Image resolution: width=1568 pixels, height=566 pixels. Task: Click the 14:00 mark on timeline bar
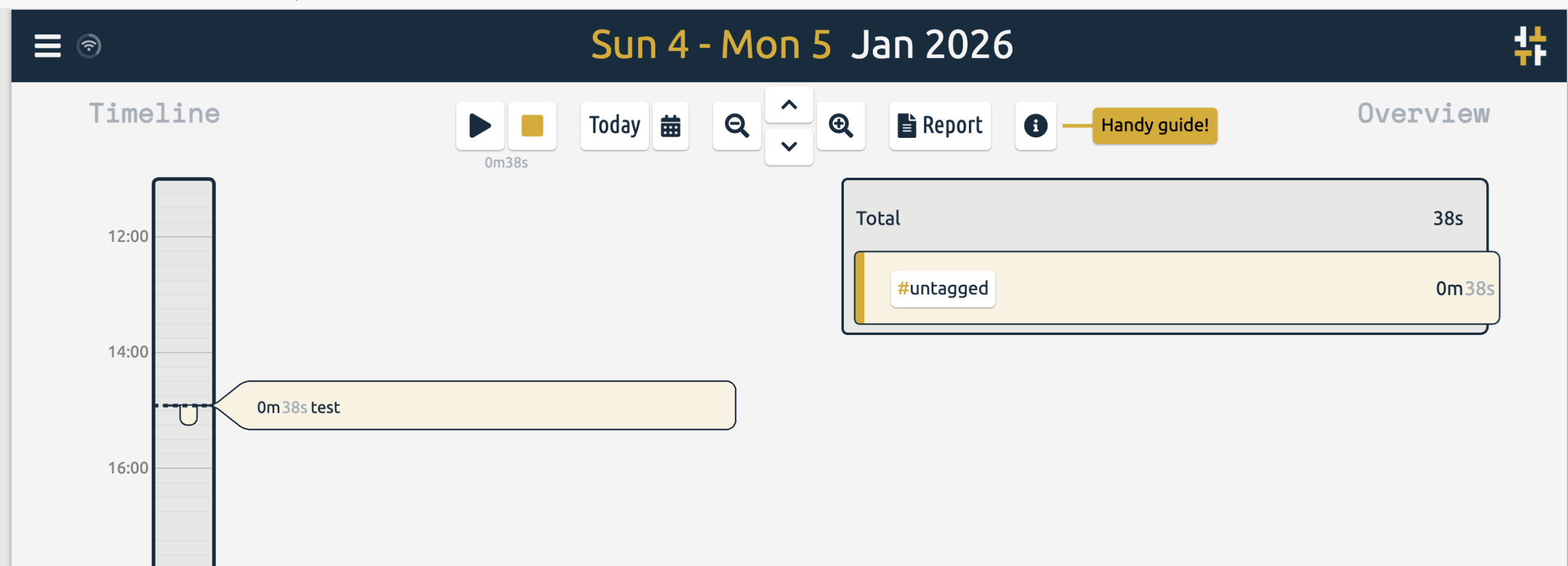click(183, 352)
